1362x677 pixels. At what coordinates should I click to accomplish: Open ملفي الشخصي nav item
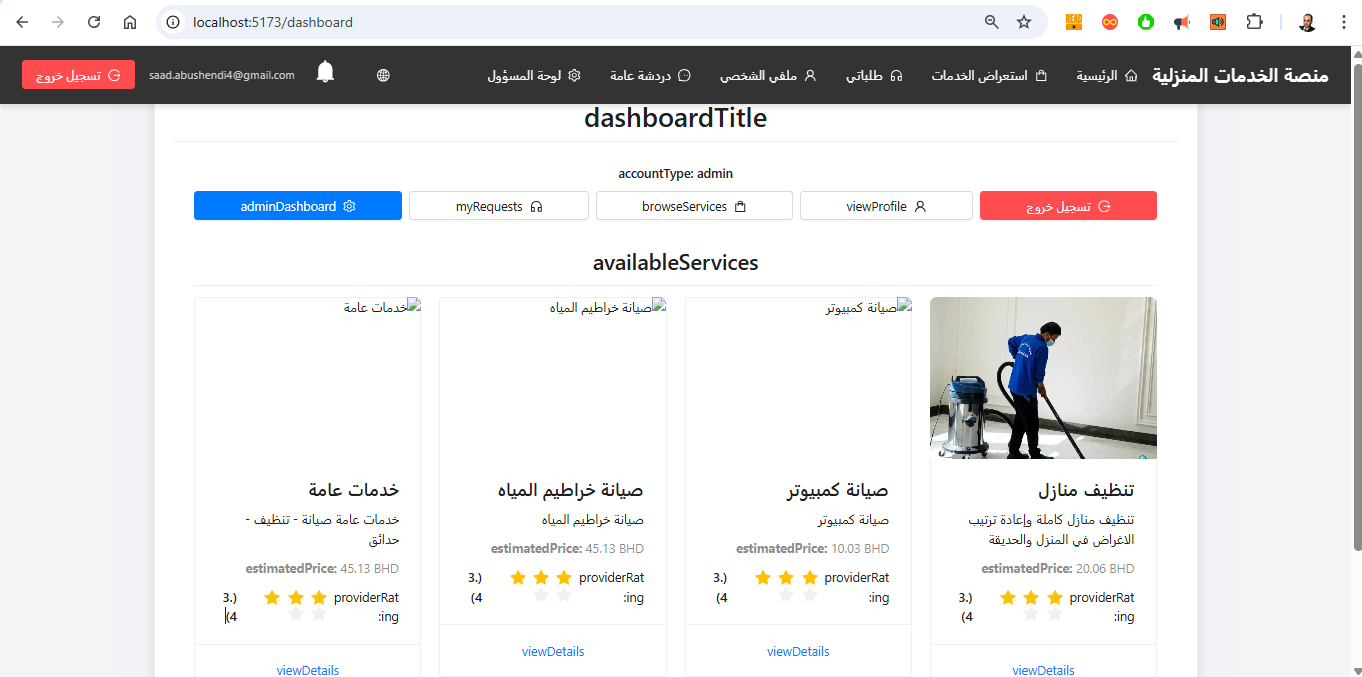(x=768, y=75)
